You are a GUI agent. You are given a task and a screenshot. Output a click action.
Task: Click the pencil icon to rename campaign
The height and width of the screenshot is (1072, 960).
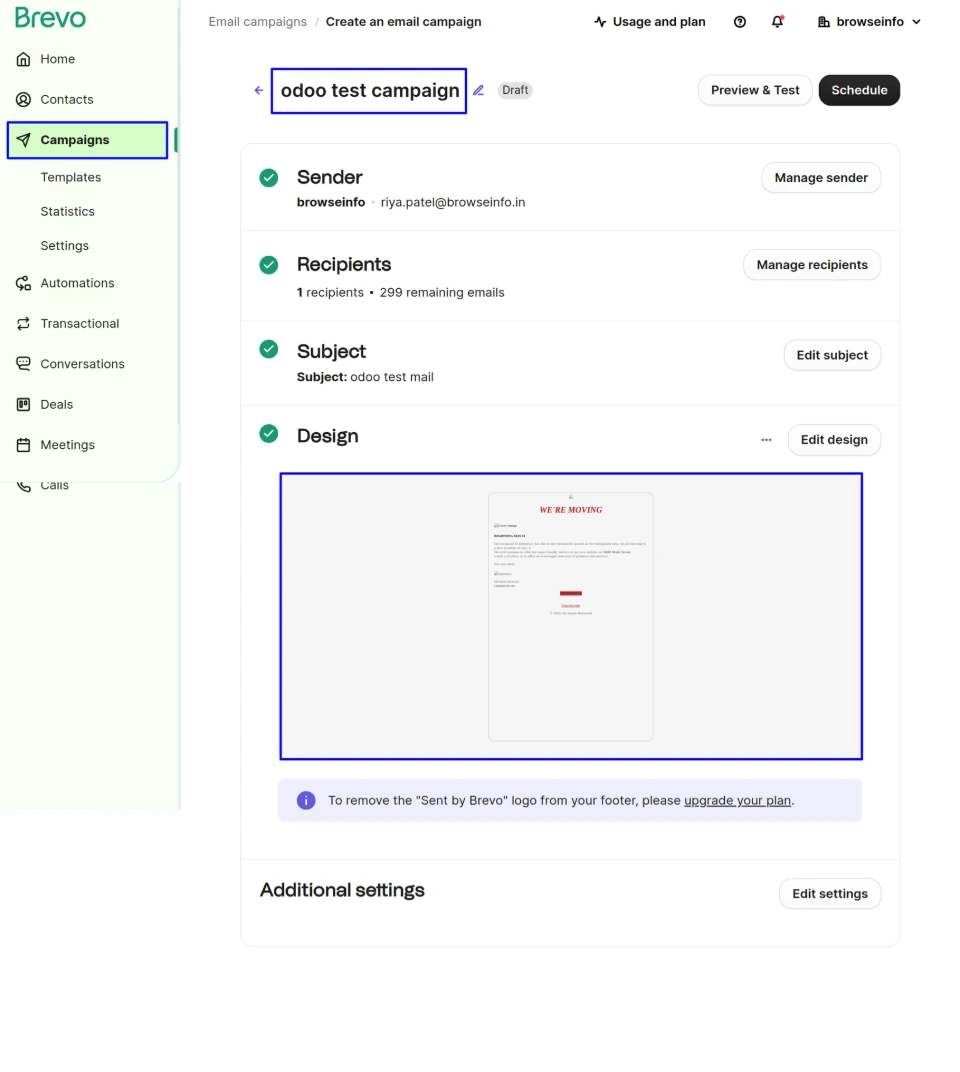point(479,90)
